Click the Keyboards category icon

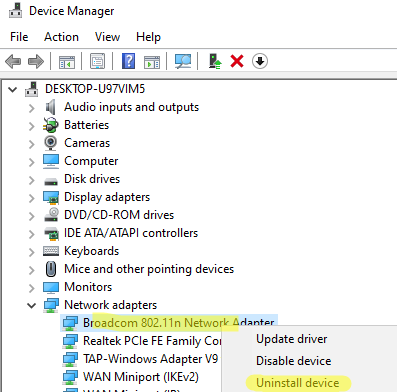[51, 251]
